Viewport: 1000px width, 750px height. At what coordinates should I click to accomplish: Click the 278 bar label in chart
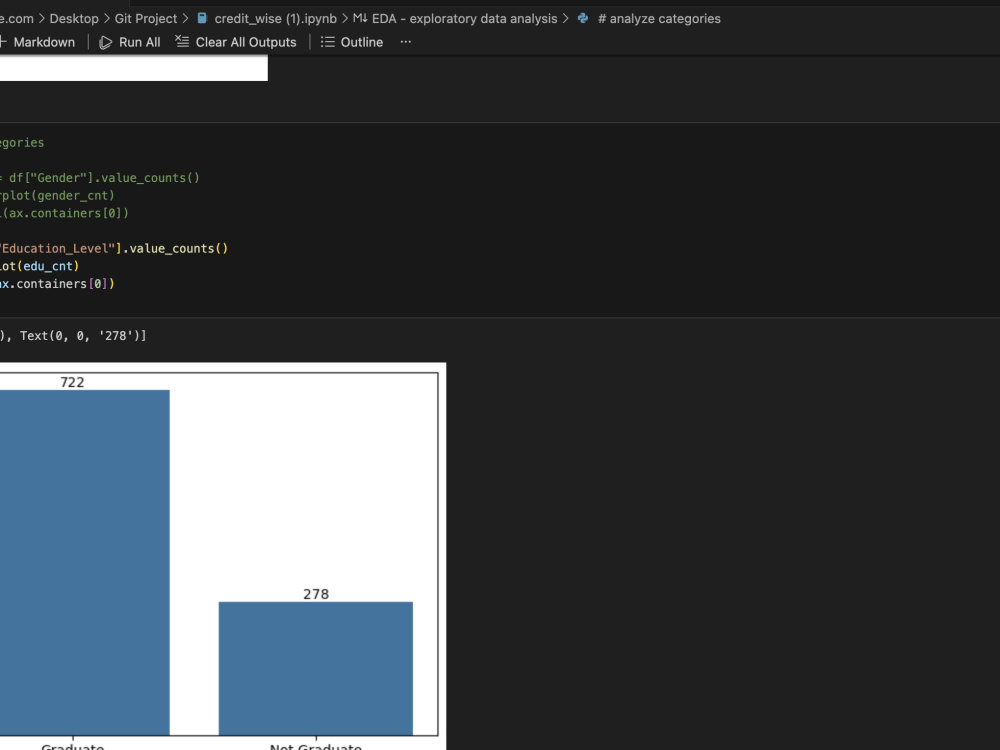pyautogui.click(x=316, y=594)
